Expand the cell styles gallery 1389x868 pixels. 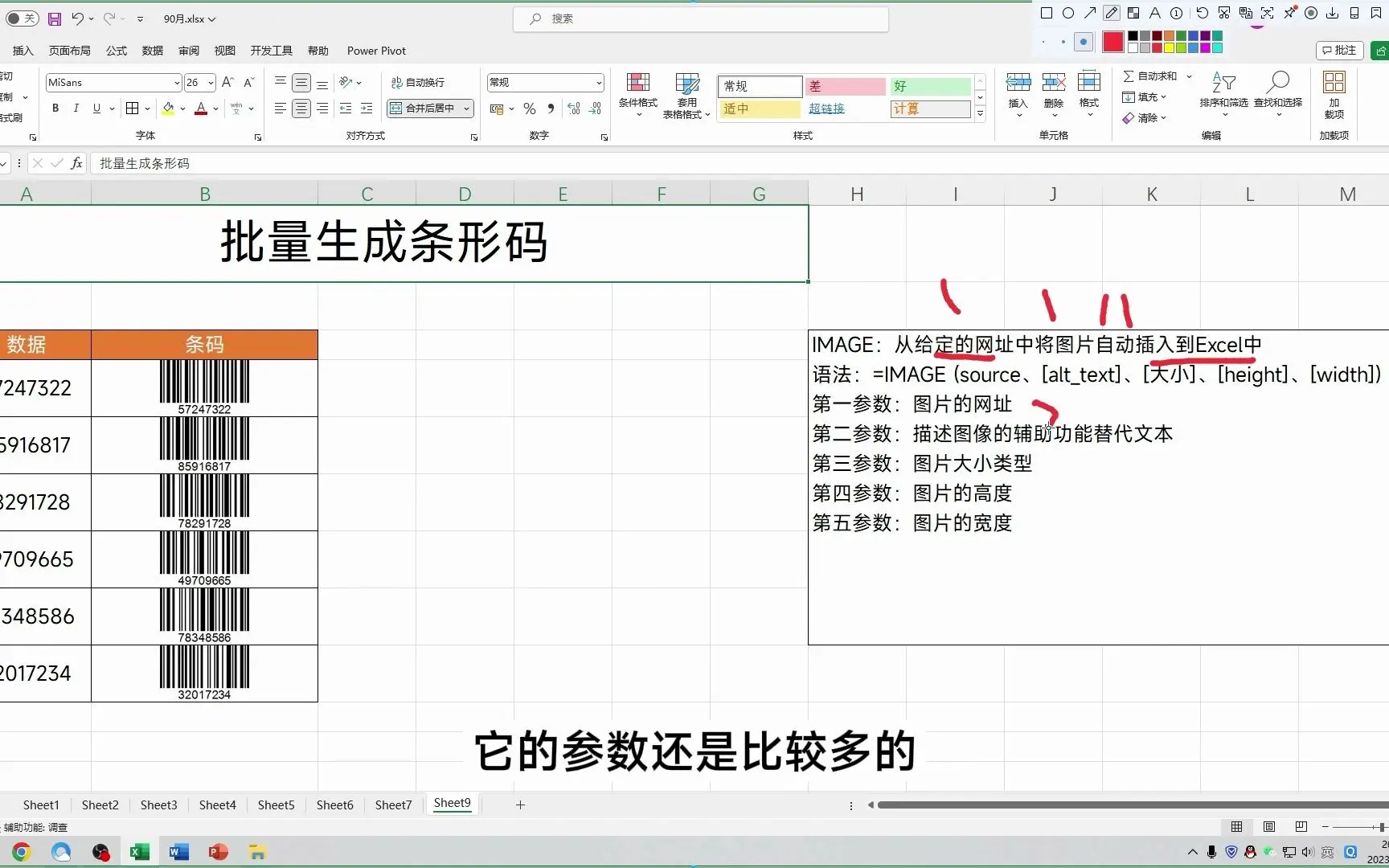(x=980, y=114)
